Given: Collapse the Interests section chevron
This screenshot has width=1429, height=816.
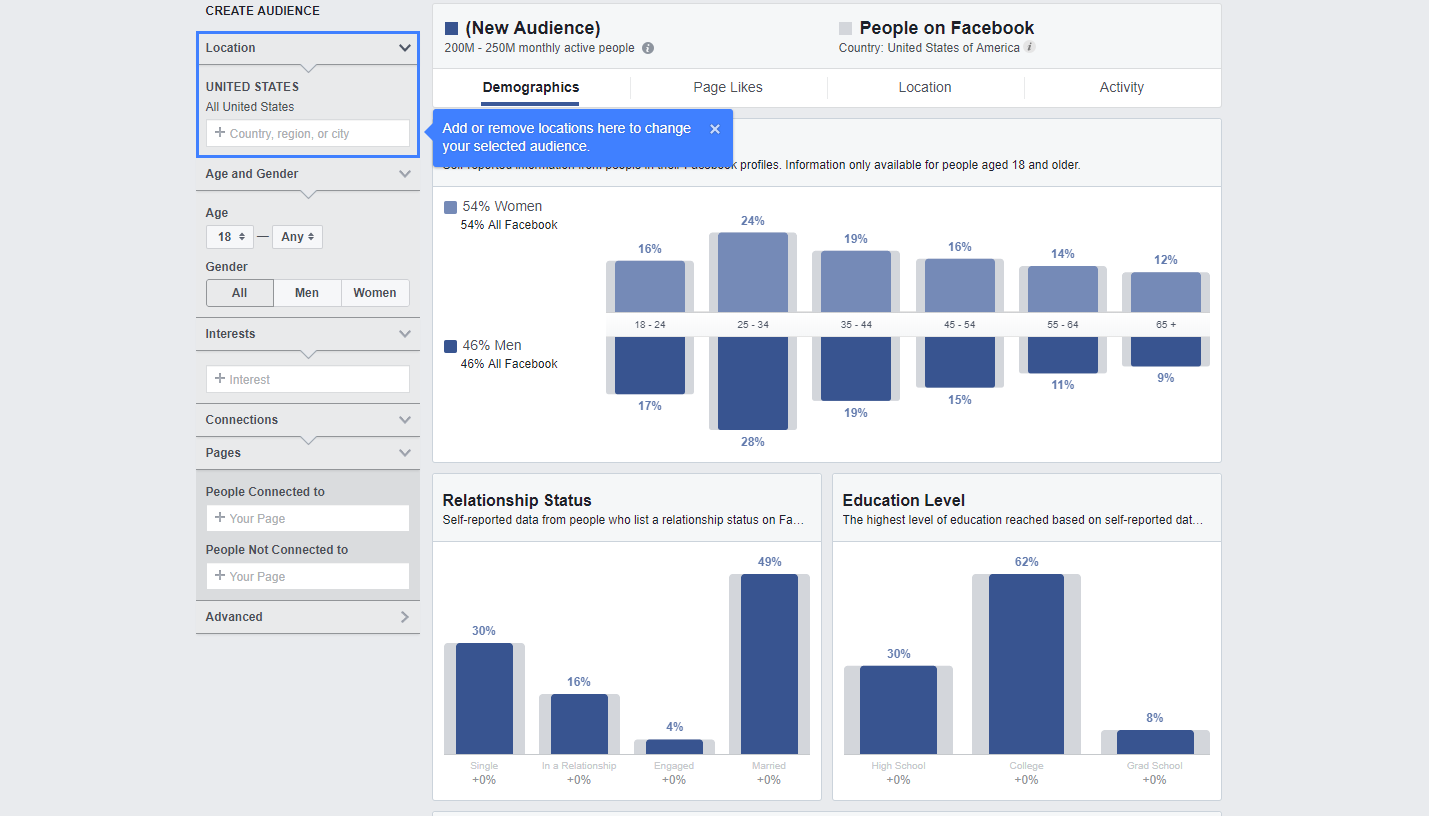Looking at the screenshot, I should pos(404,334).
